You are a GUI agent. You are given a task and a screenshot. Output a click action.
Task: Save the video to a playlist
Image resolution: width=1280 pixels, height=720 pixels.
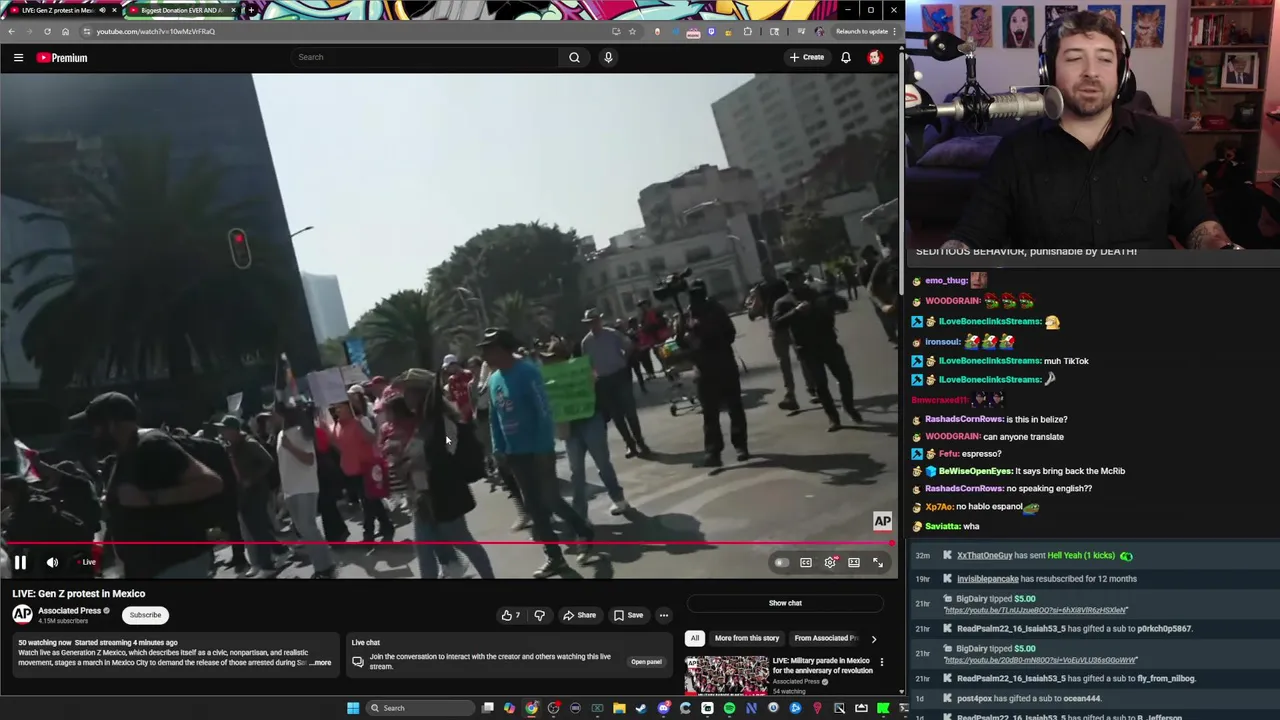[628, 615]
